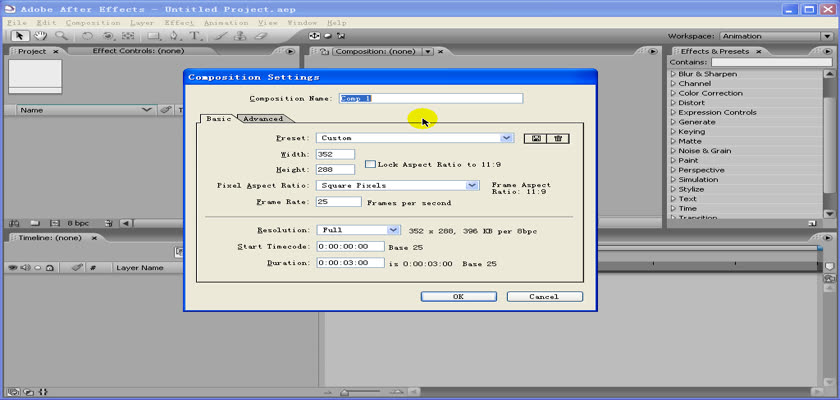
Task: Click the World Axis mode icon
Action: click(x=327, y=36)
